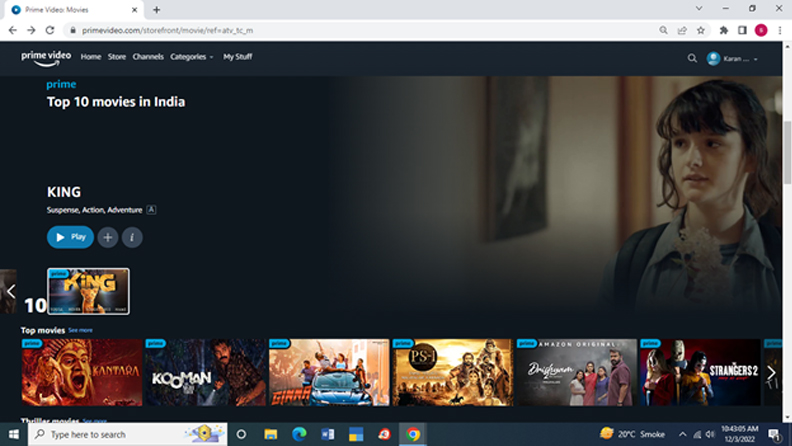Open the Prime Video search icon
Viewport: 792px width, 446px height.
click(692, 59)
